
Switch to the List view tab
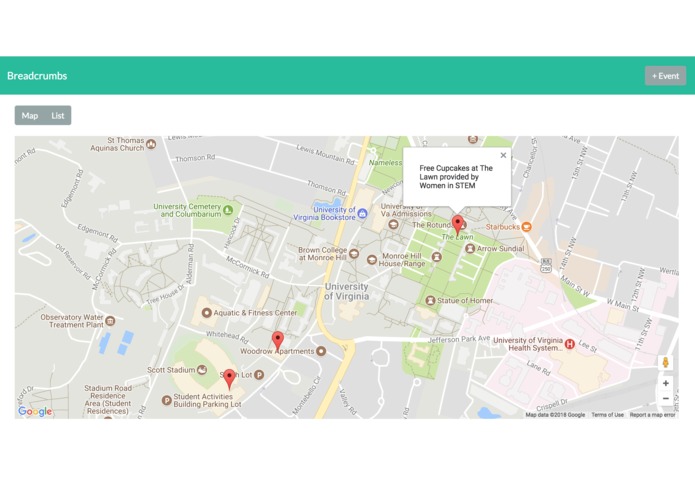(x=58, y=116)
